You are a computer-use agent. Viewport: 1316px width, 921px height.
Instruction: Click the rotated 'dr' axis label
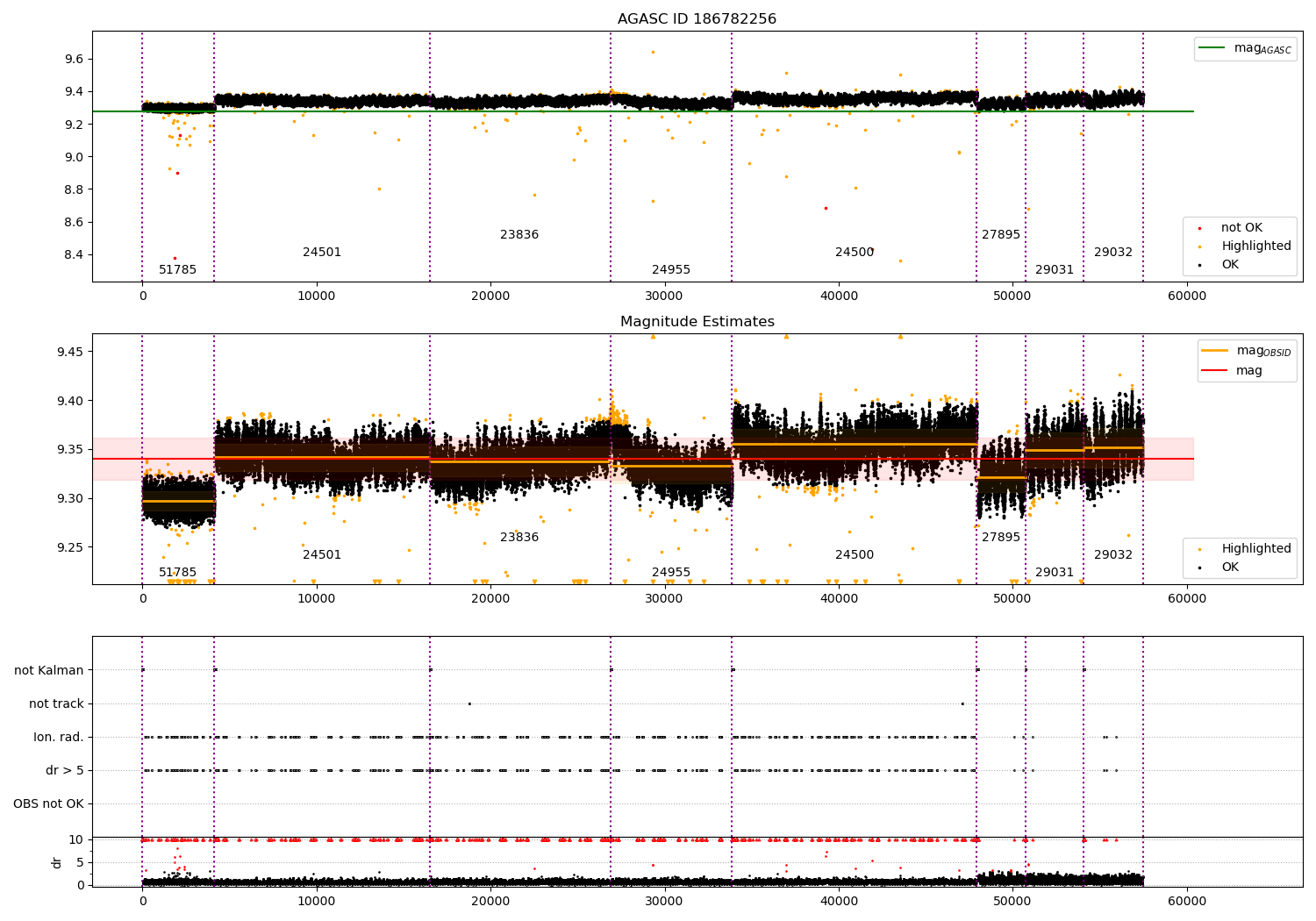(57, 862)
